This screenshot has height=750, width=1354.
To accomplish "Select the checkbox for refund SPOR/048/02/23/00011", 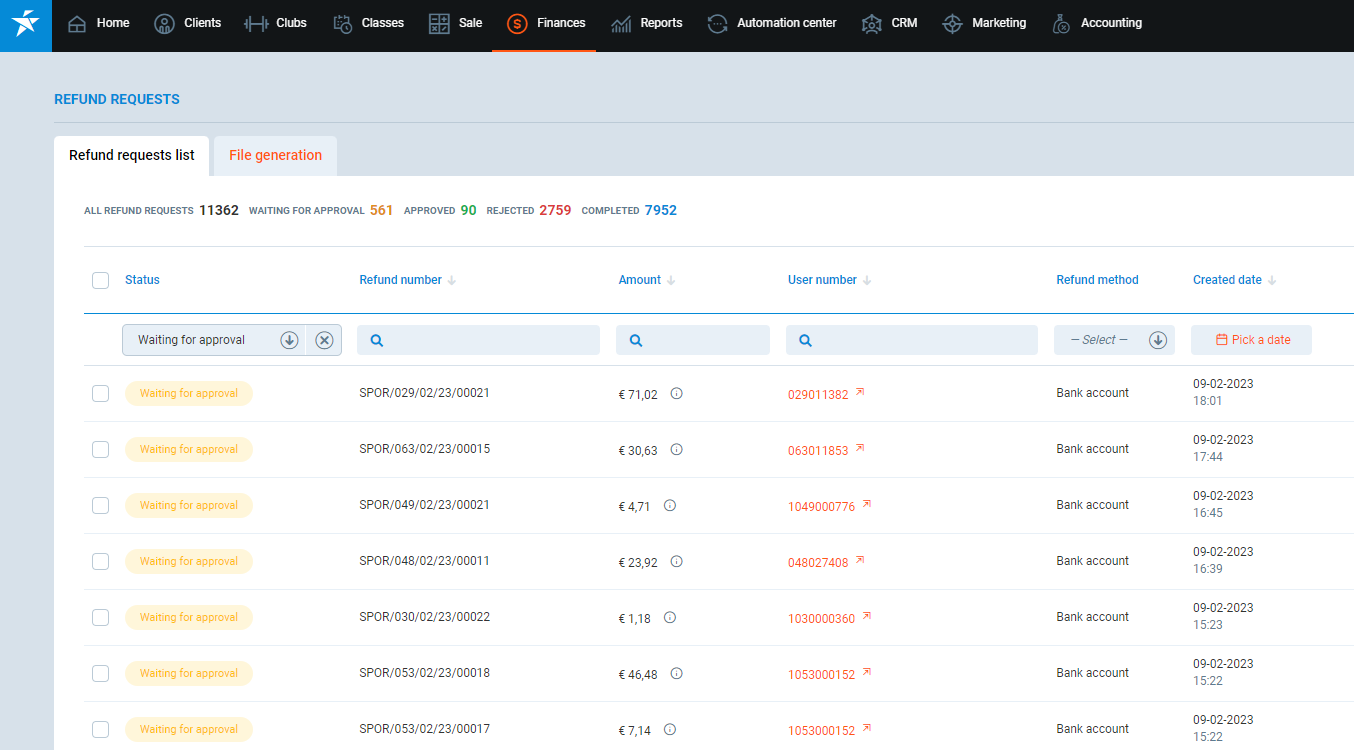I will click(100, 562).
